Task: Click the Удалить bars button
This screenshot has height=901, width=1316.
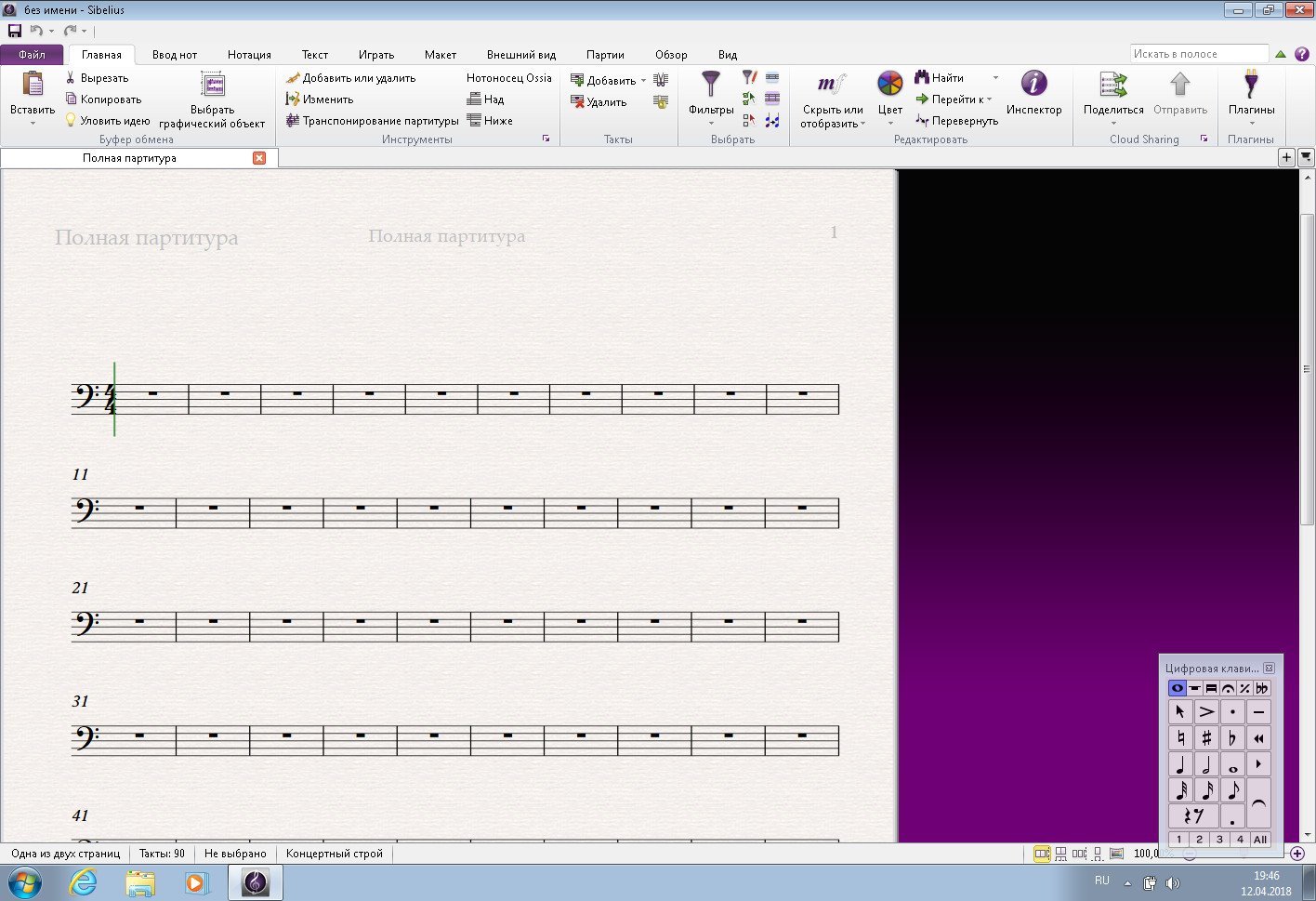Action: (599, 101)
